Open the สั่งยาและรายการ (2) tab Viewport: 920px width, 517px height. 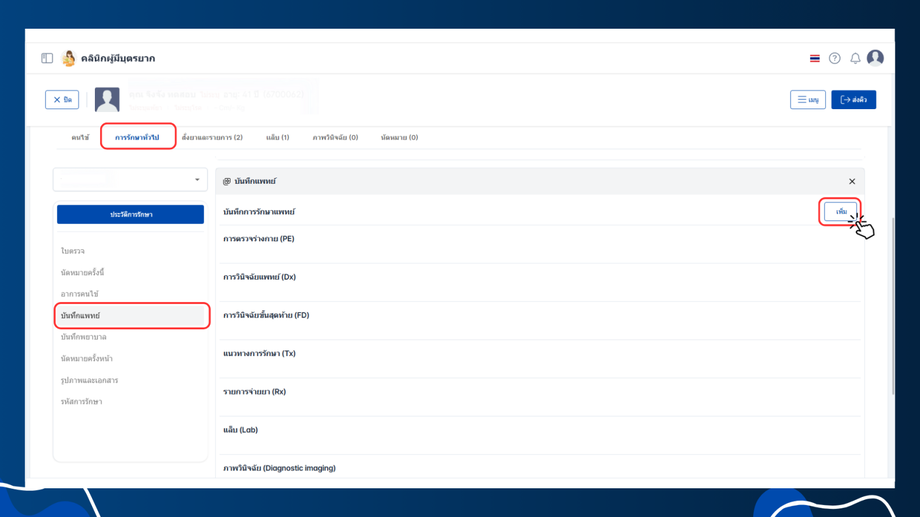(x=212, y=137)
